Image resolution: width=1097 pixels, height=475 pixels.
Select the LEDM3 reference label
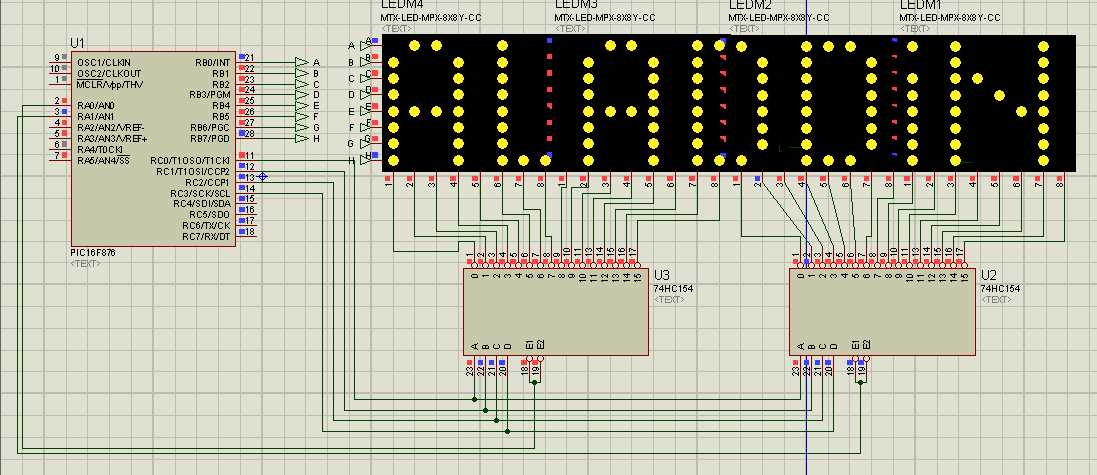576,4
